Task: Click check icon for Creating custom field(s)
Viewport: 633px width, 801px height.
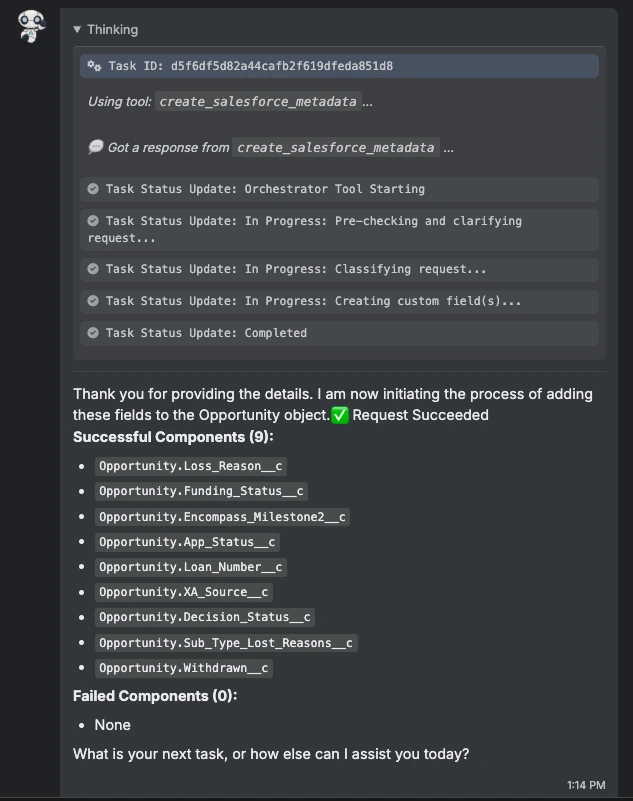Action: tap(93, 301)
